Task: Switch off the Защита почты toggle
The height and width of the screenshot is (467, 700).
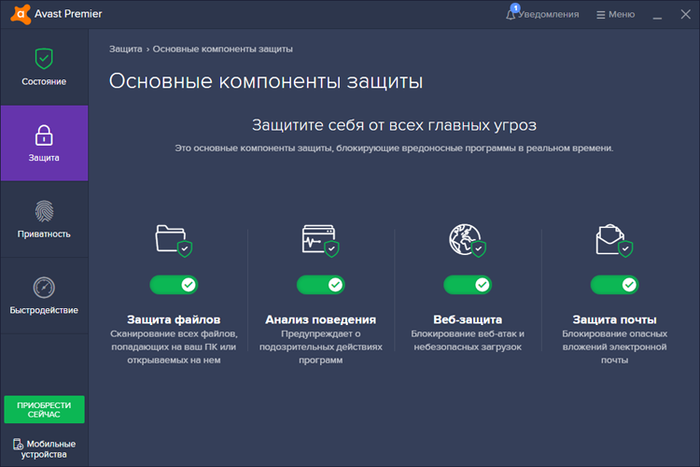Action: 614,285
